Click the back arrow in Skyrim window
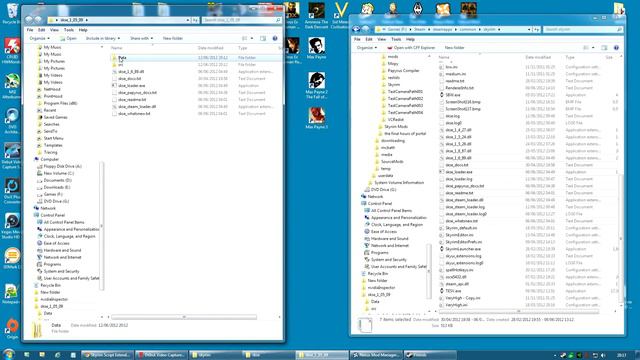The height and width of the screenshot is (360, 640). click(x=356, y=29)
